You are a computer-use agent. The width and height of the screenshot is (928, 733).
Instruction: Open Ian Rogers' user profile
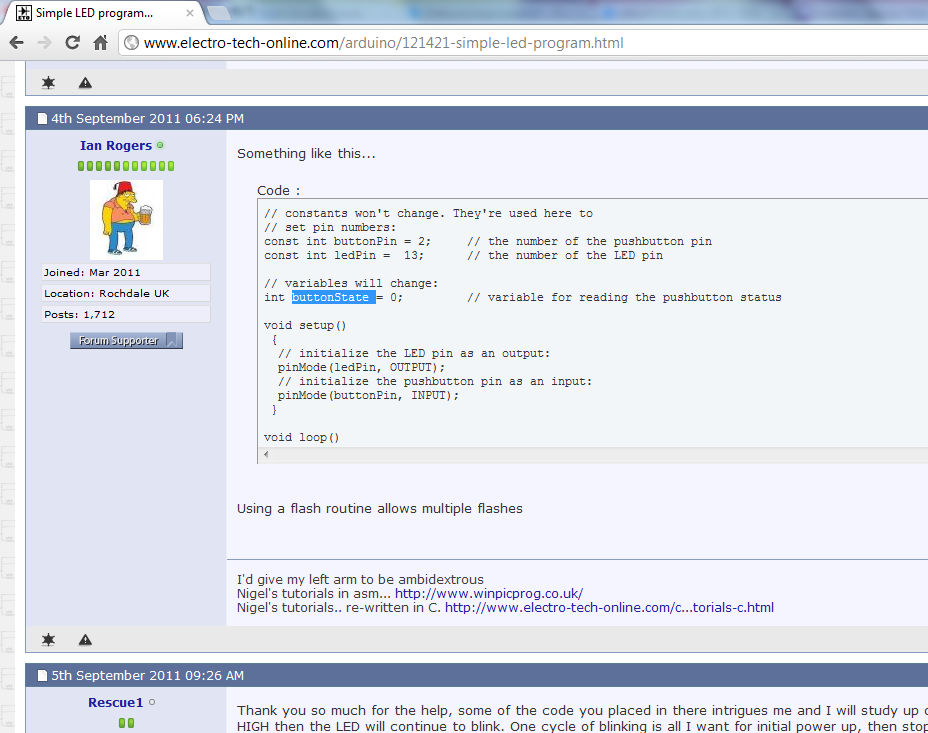115,145
